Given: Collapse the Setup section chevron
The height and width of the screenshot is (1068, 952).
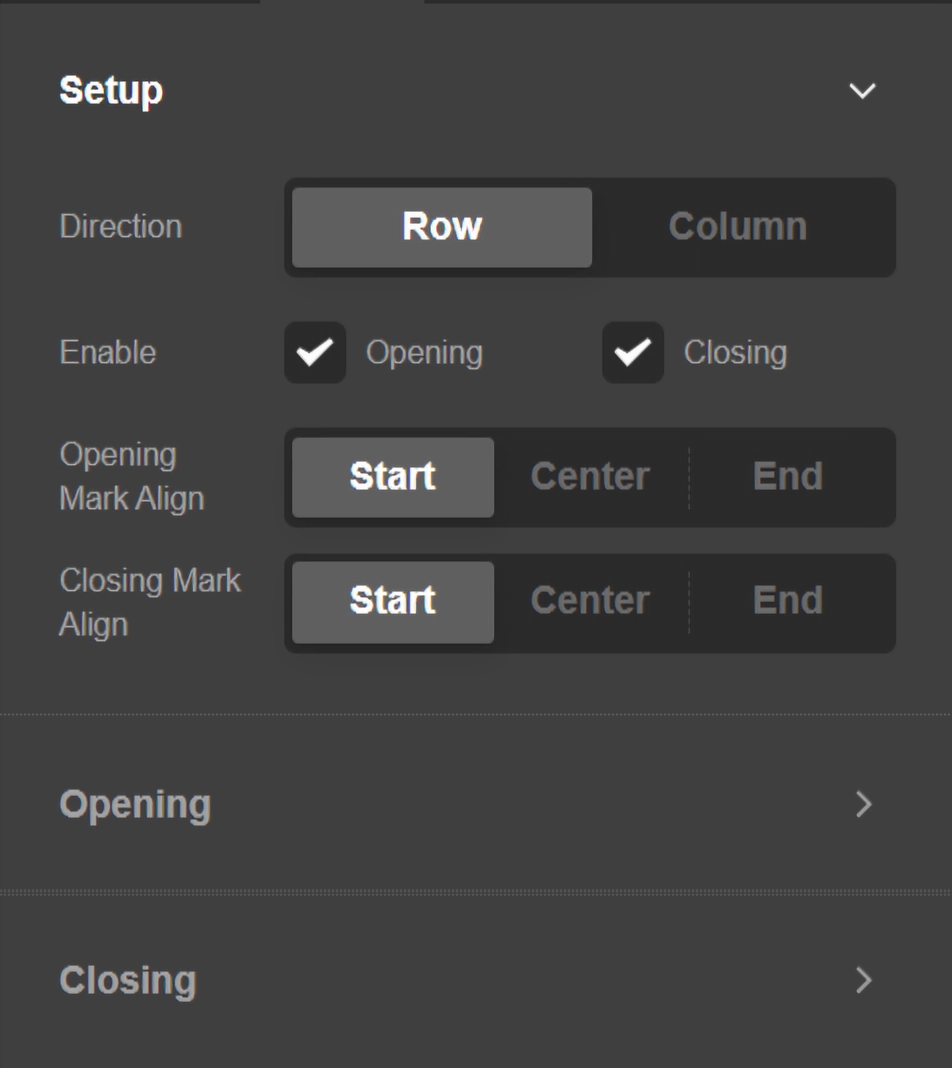Looking at the screenshot, I should point(861,90).
